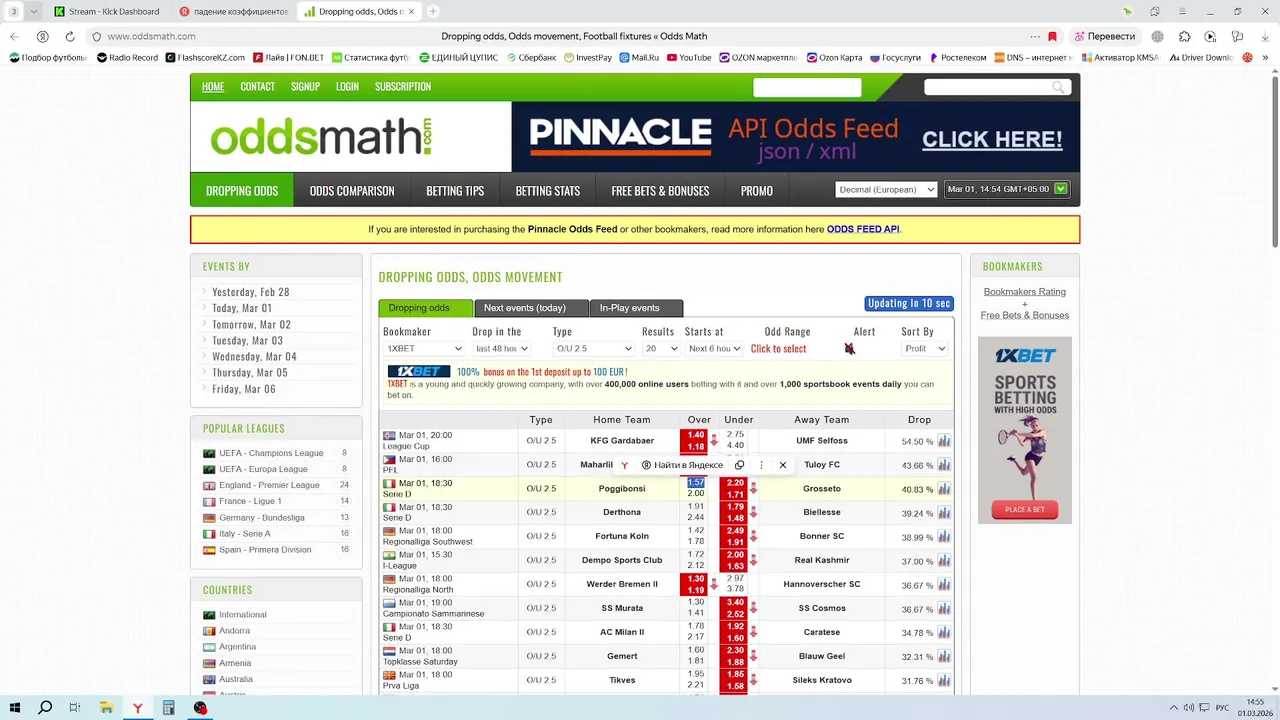Image resolution: width=1280 pixels, height=720 pixels.
Task: Open the Type dropdown showing O/U 2.5
Action: (x=594, y=349)
